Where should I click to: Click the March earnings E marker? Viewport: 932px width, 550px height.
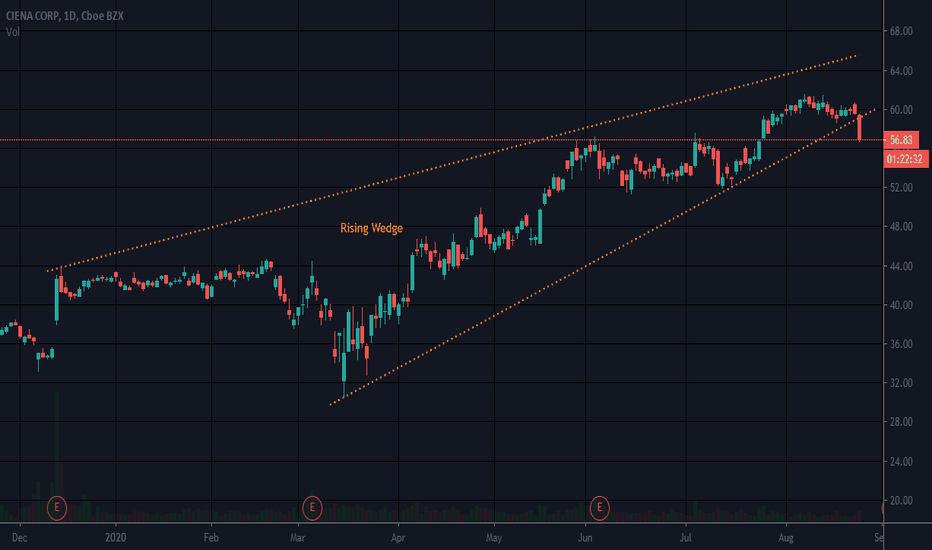(x=312, y=507)
